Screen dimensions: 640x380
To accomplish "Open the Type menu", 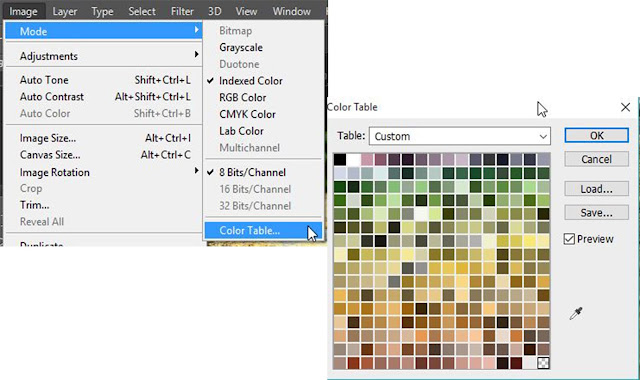I will (x=102, y=11).
